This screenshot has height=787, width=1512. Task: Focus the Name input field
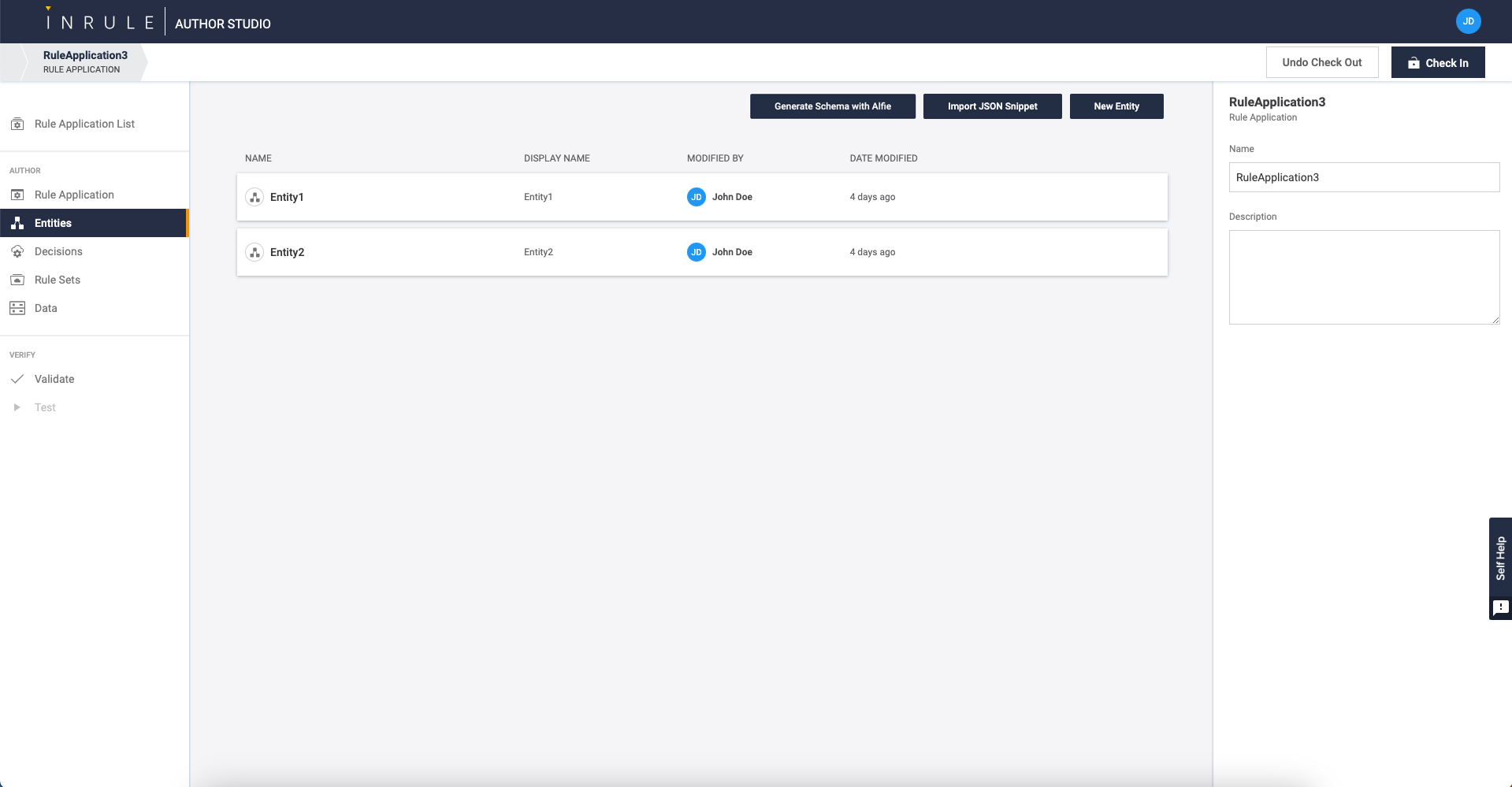(x=1364, y=177)
